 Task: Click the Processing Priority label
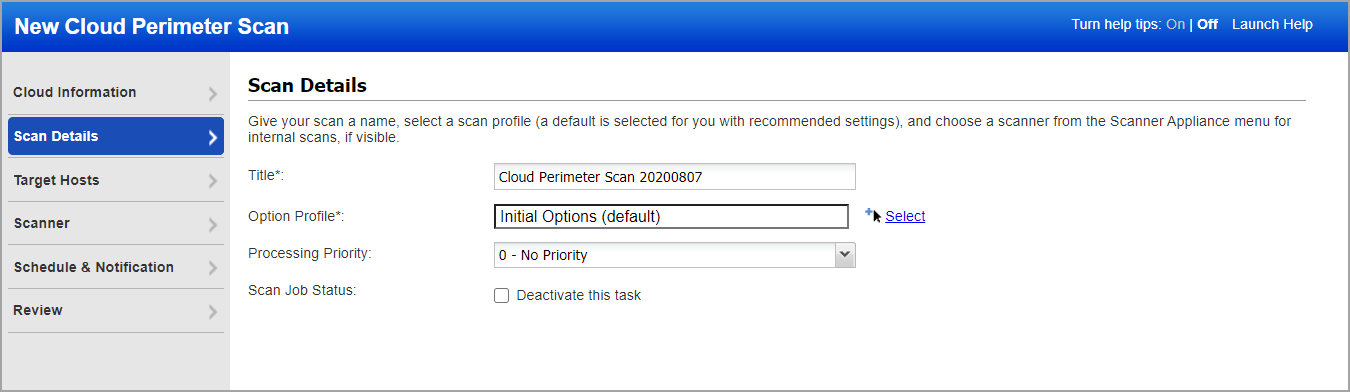(310, 253)
